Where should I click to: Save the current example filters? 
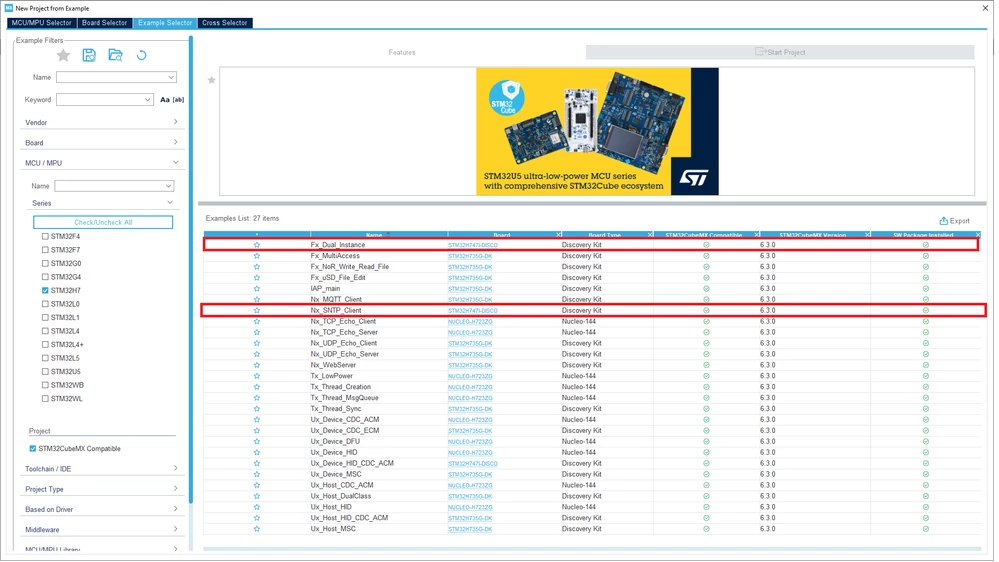[x=89, y=55]
